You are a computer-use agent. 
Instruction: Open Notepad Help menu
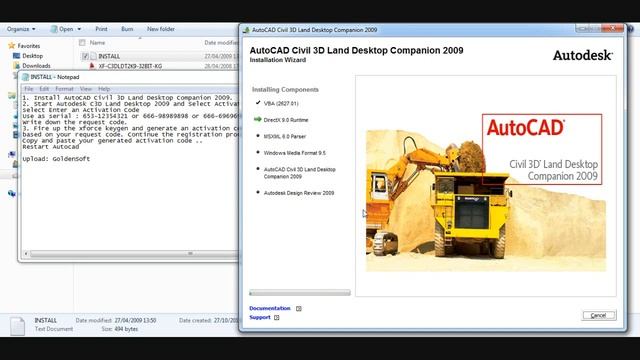coord(104,89)
